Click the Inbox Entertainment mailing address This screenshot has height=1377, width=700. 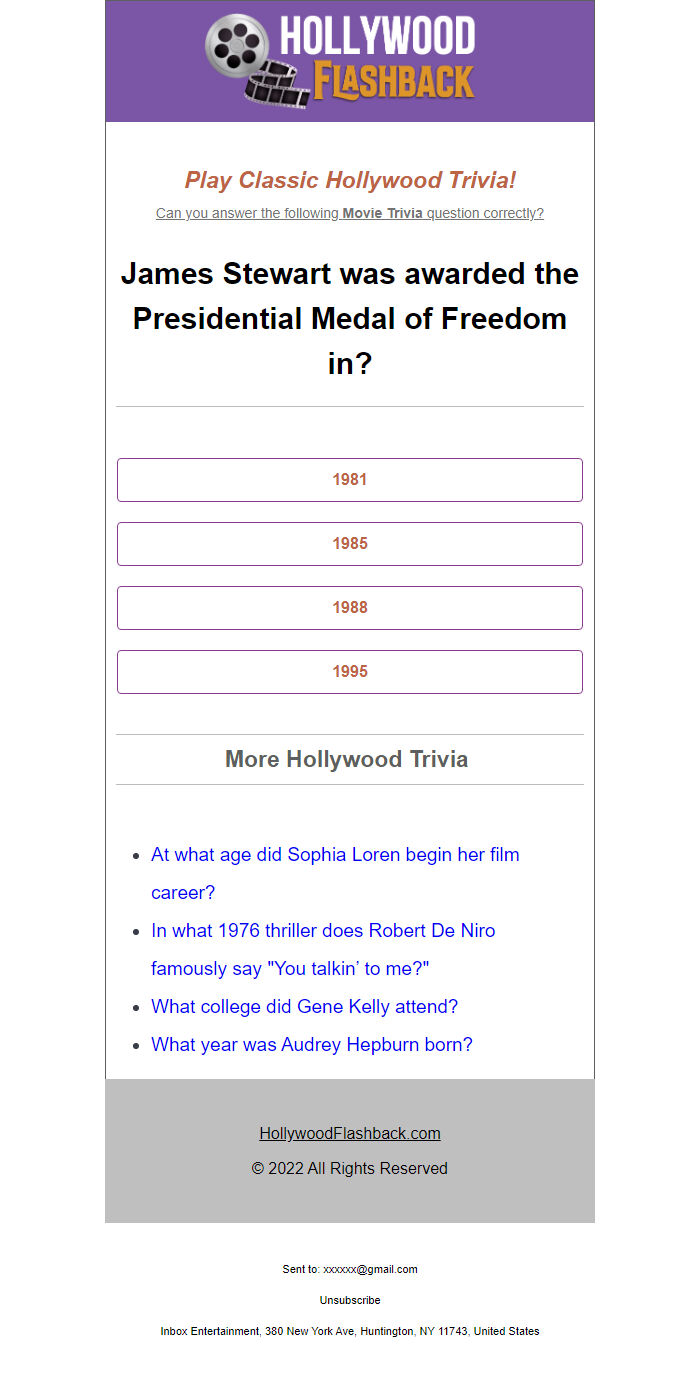coord(350,1331)
